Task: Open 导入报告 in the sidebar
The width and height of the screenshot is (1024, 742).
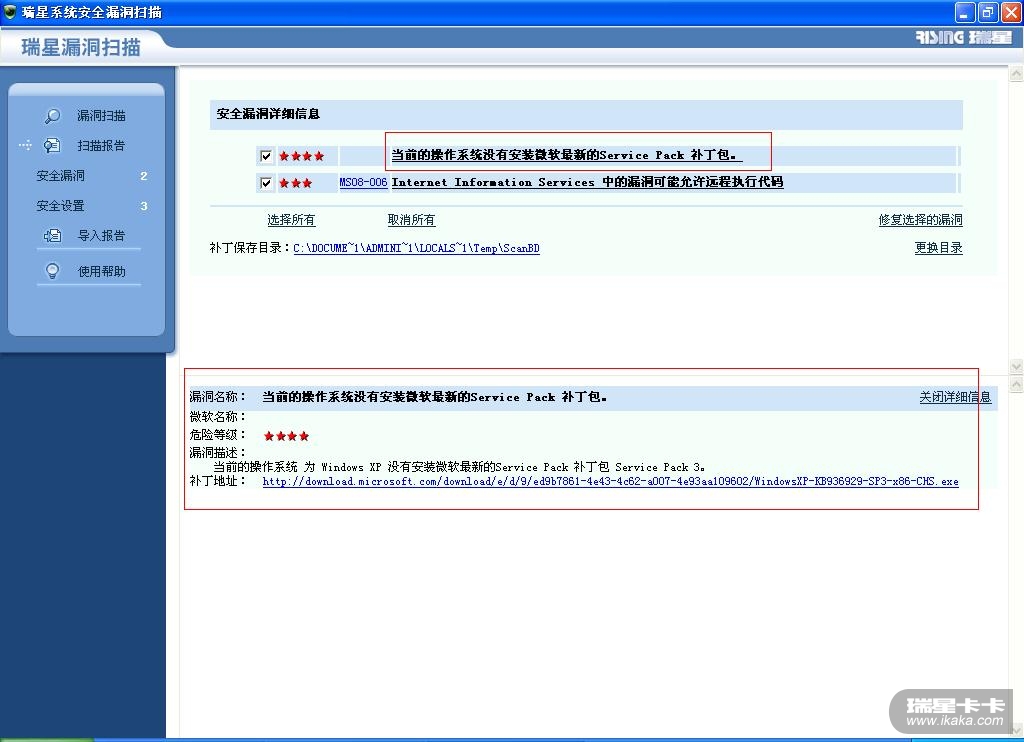Action: point(101,235)
